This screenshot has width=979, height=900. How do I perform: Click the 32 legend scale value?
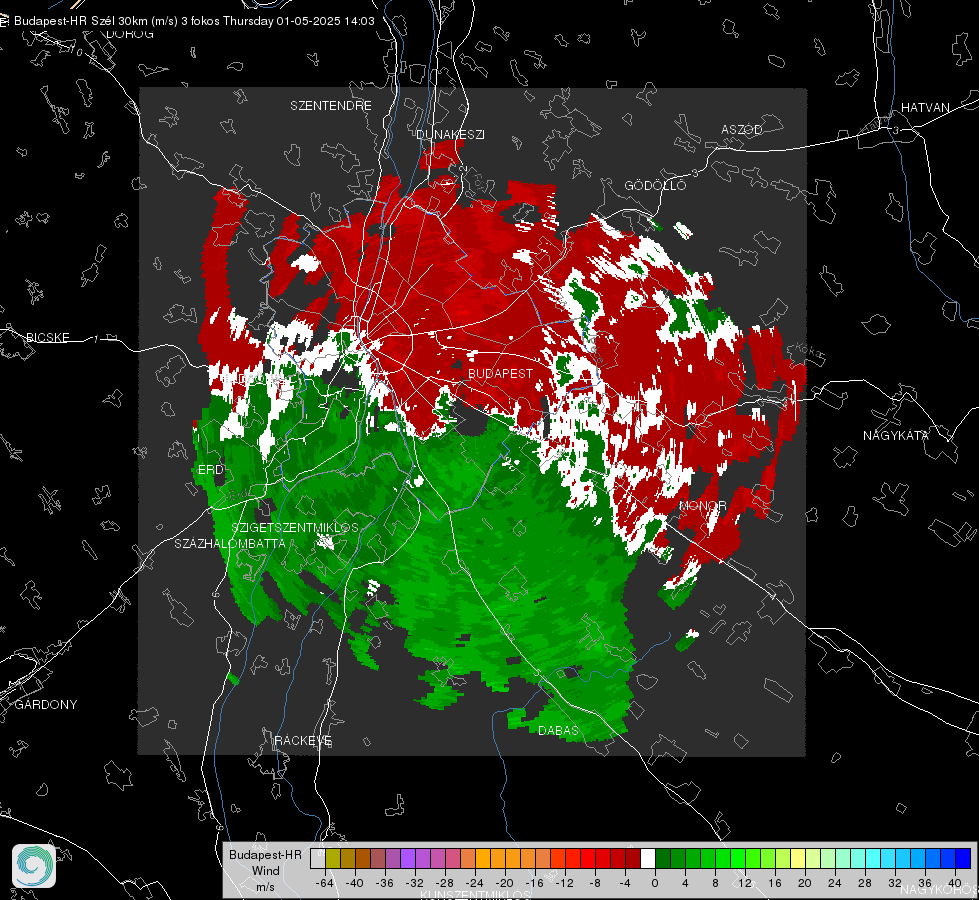pos(895,883)
